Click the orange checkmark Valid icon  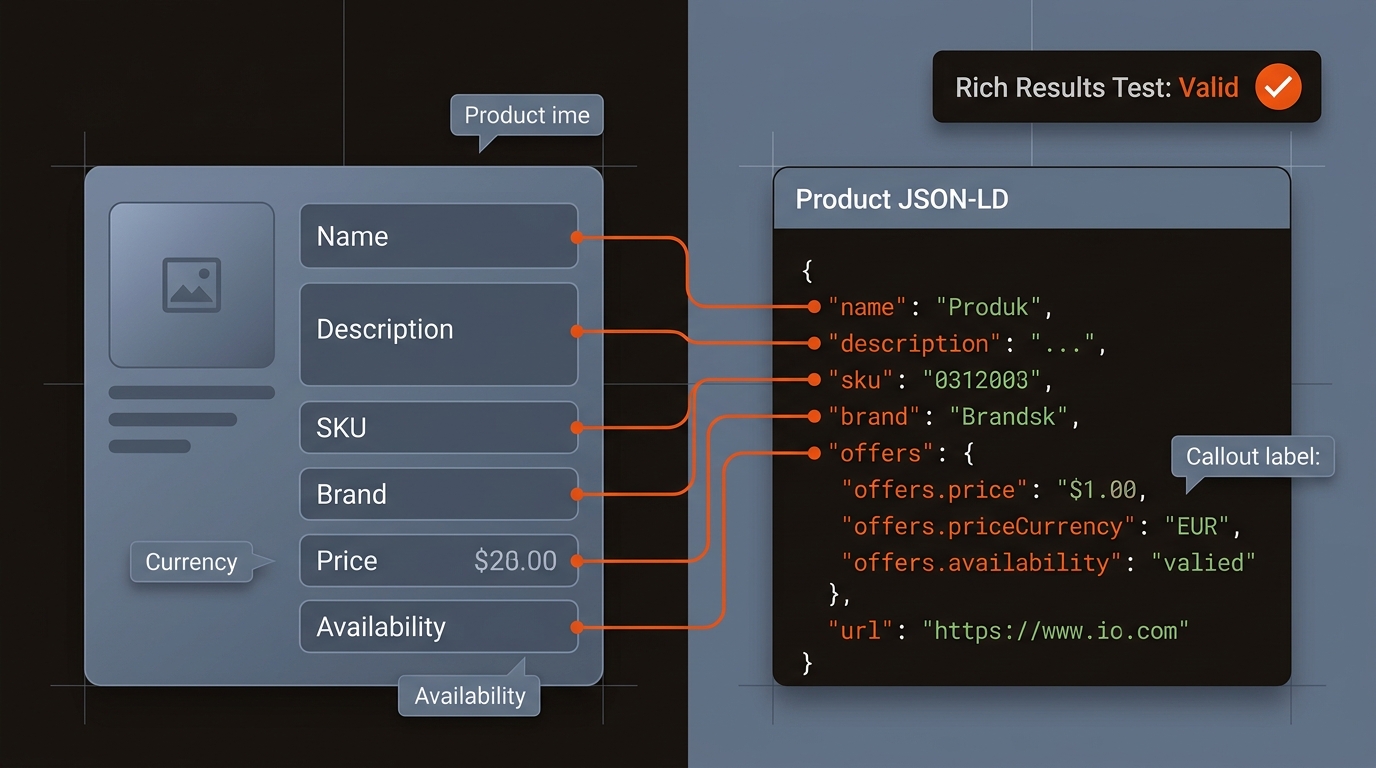[1277, 87]
